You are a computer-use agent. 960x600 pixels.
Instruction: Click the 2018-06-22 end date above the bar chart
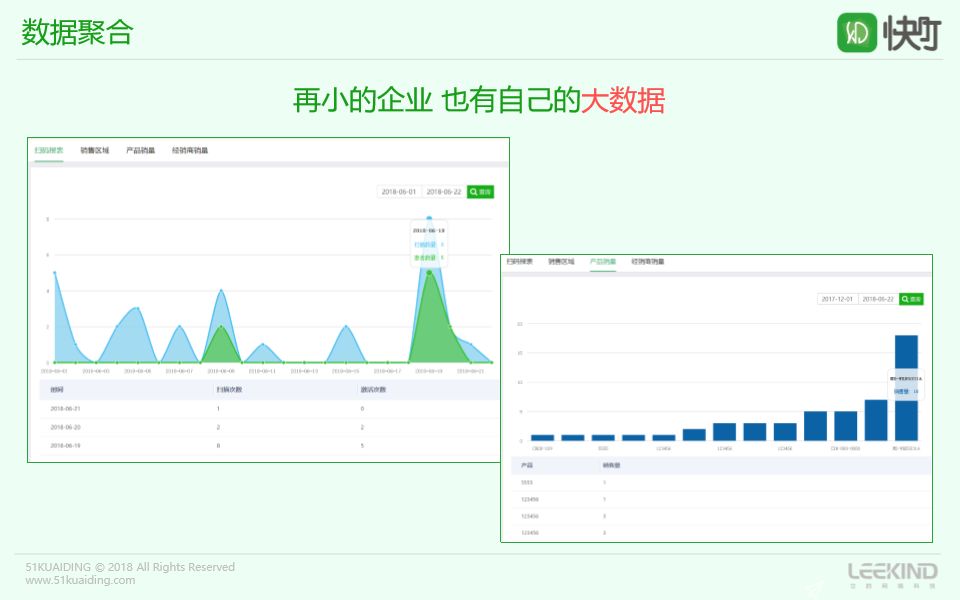878,299
